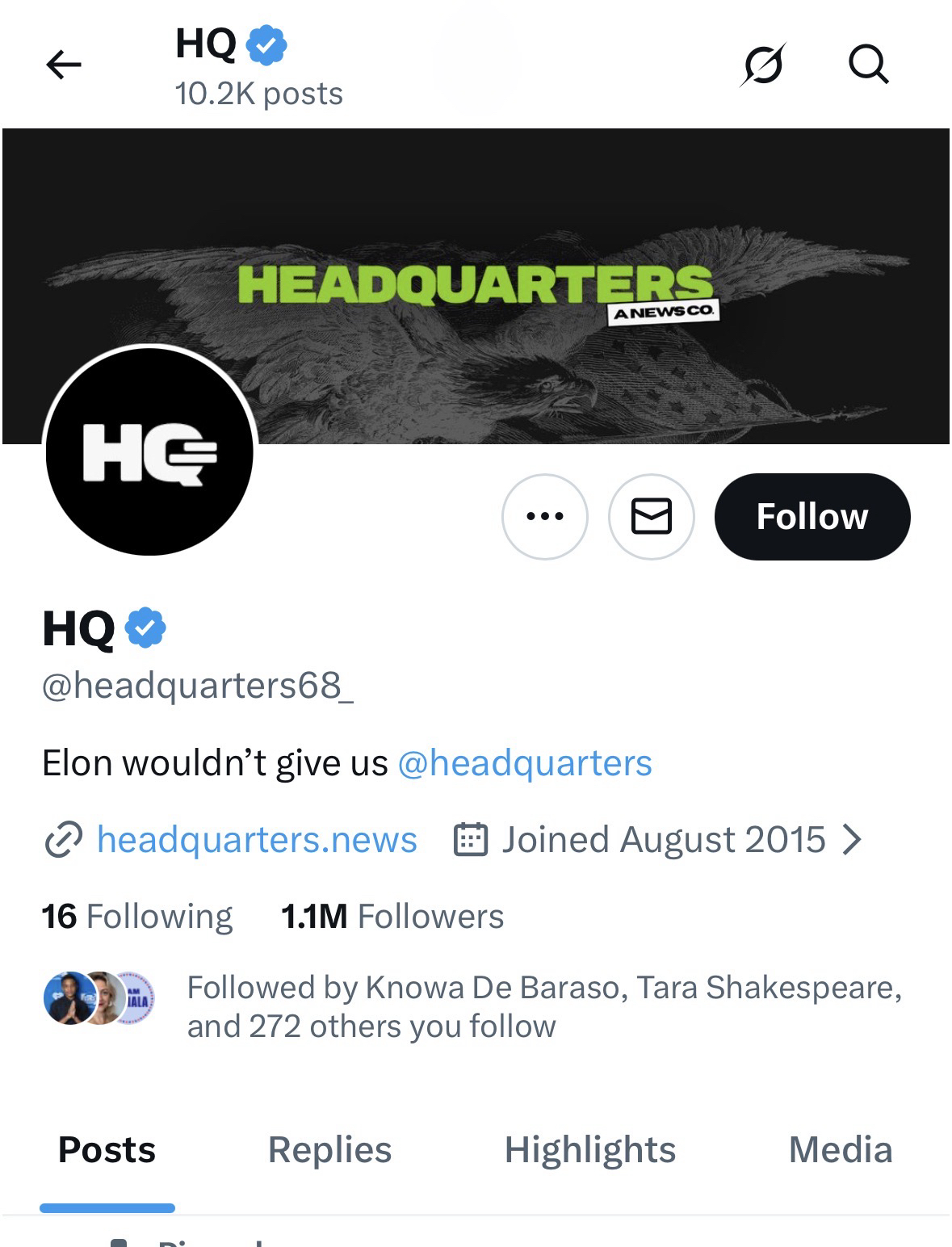
Task: Expand Joined August 2015 chevron
Action: coord(852,840)
